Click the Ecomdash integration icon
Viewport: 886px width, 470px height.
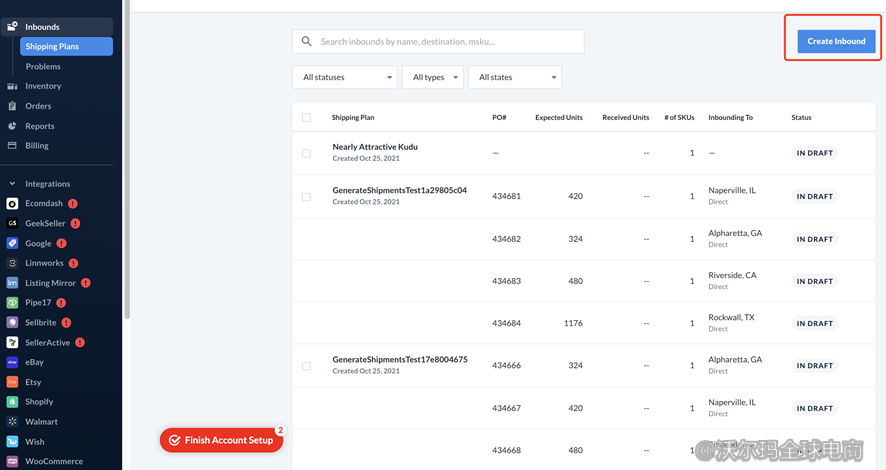click(13, 204)
